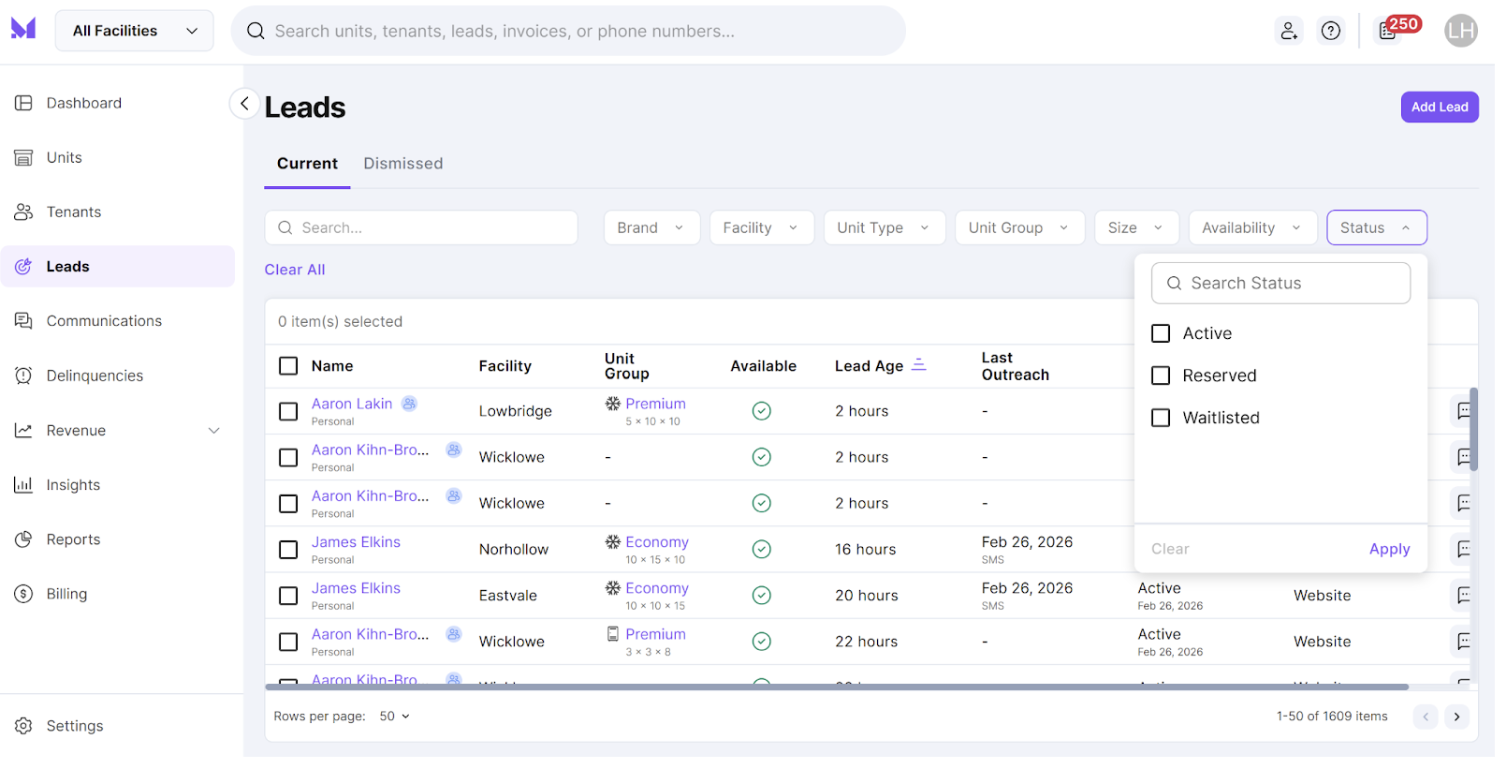1496x758 pixels.
Task: Open the Unit Type filter dropdown
Action: [x=884, y=227]
